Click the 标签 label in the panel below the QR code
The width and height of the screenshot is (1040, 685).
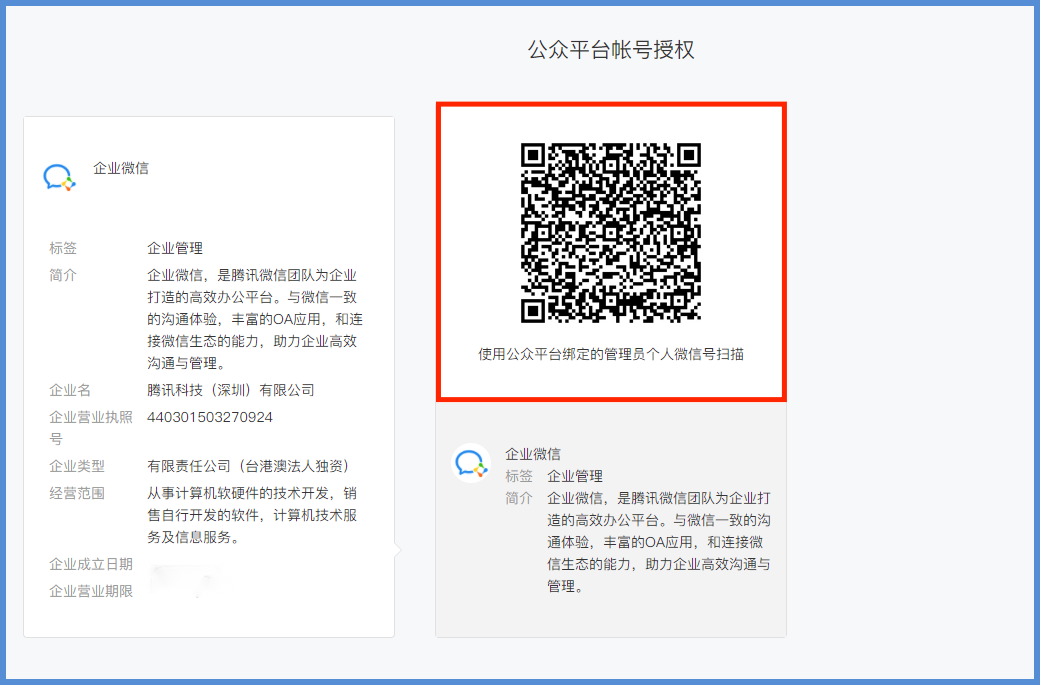[x=519, y=476]
